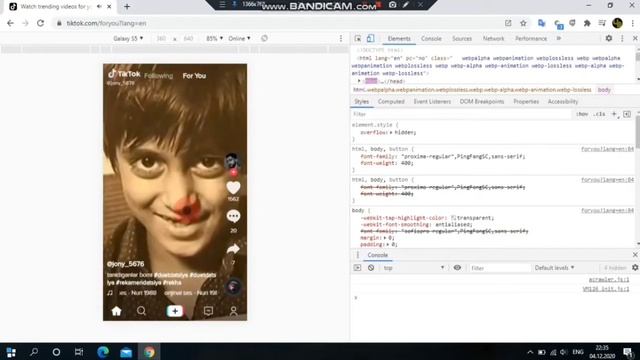Show more DevTools tabs chevron
The height and width of the screenshot is (360, 640).
[x=559, y=38]
